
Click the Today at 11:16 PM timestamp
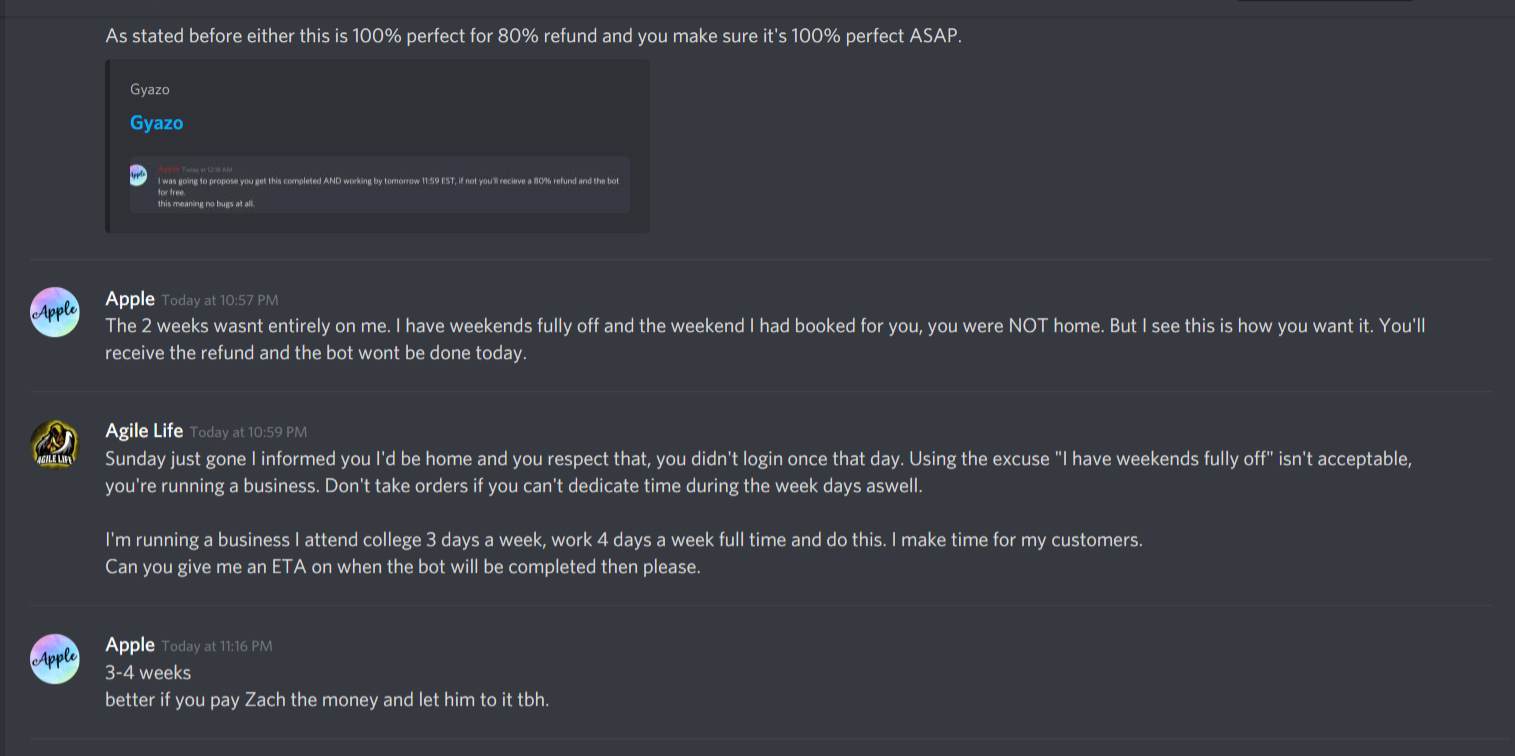click(x=217, y=646)
